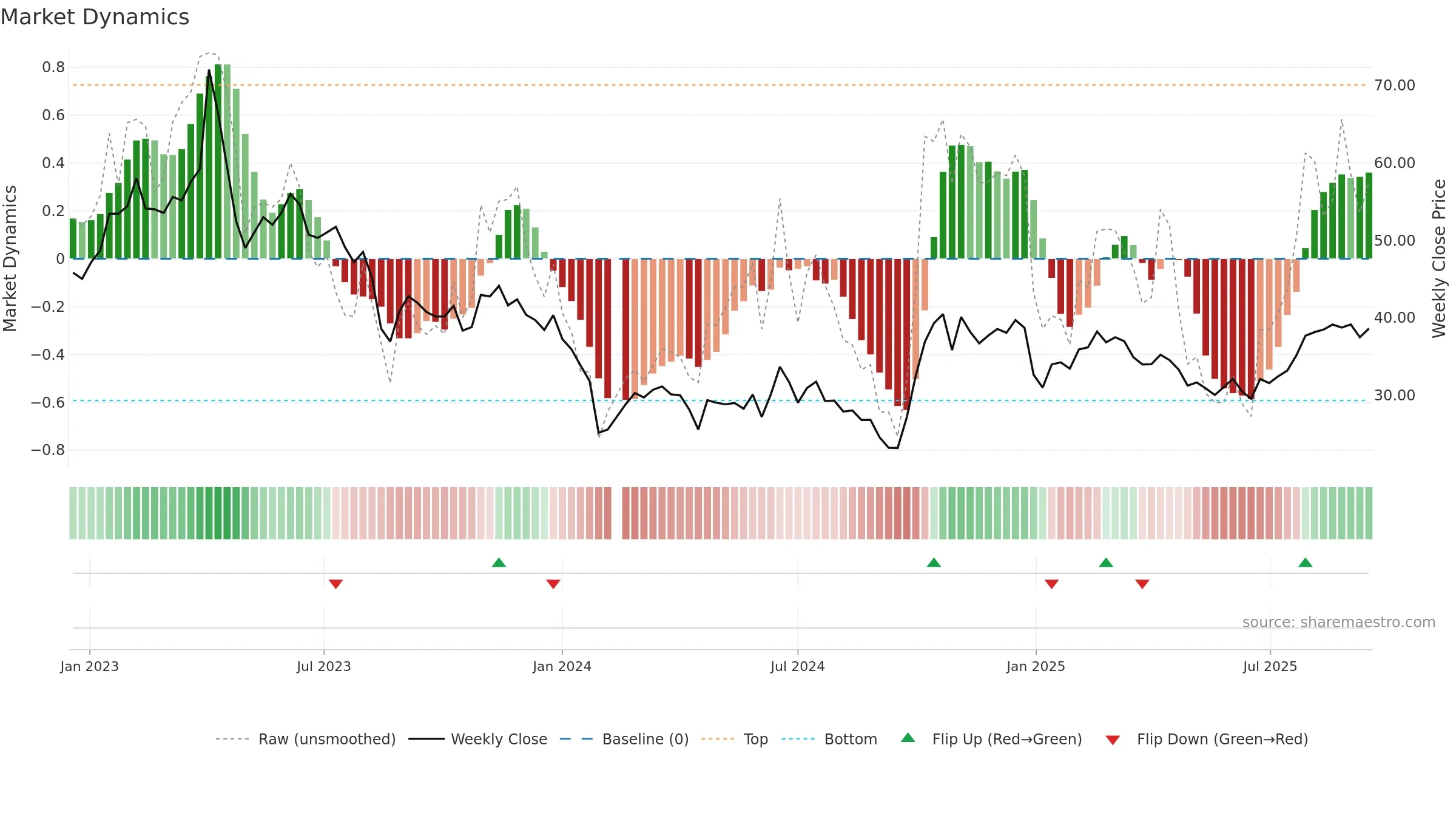The image size is (1456, 819).
Task: Click the 60.00 price axis label
Action: click(x=1395, y=163)
